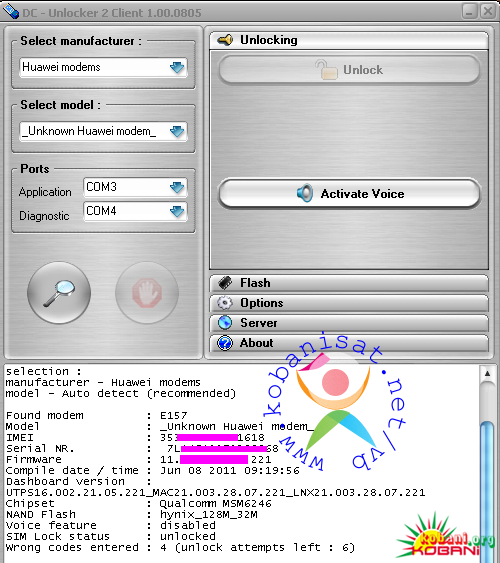Click the magnifier detect modem button

click(x=59, y=293)
